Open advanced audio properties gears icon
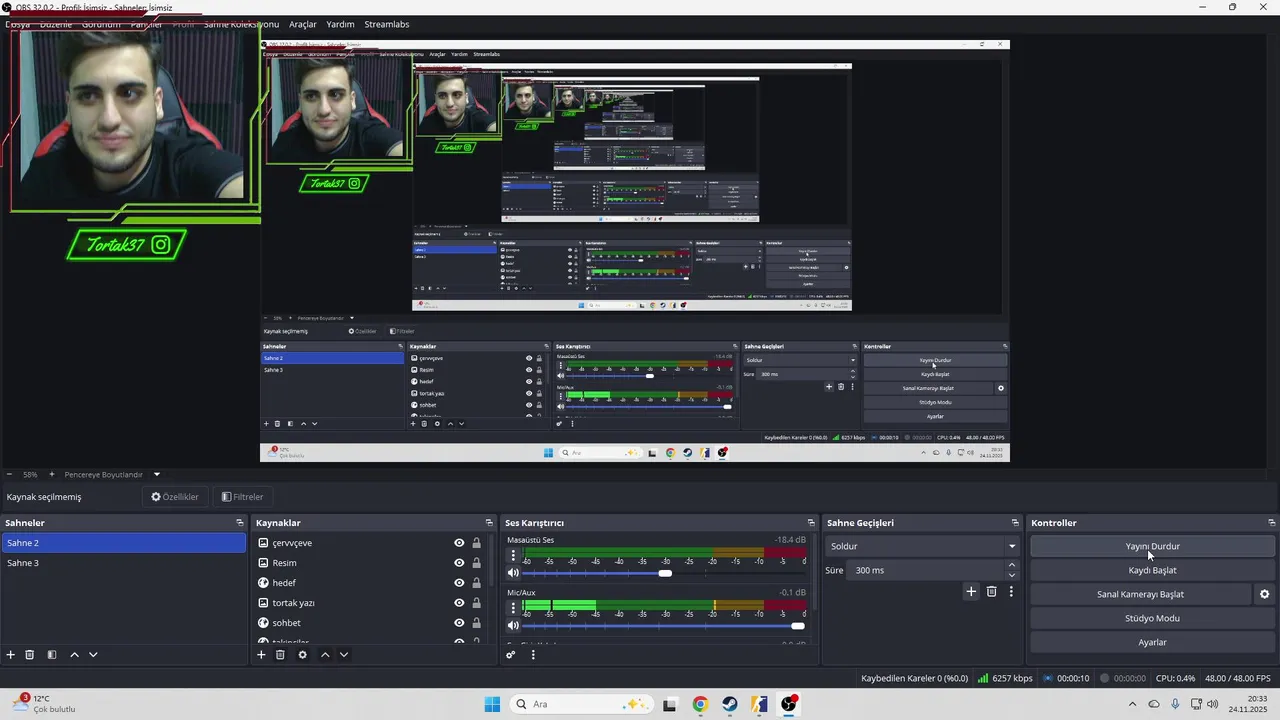1280x720 pixels. pyautogui.click(x=511, y=655)
